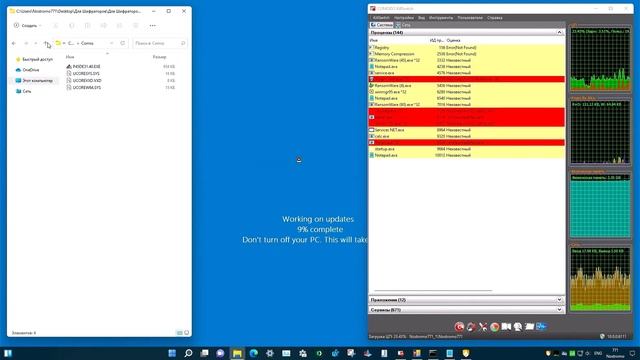Select the Services NET.exe process row
The height and width of the screenshot is (360, 640).
point(467,130)
